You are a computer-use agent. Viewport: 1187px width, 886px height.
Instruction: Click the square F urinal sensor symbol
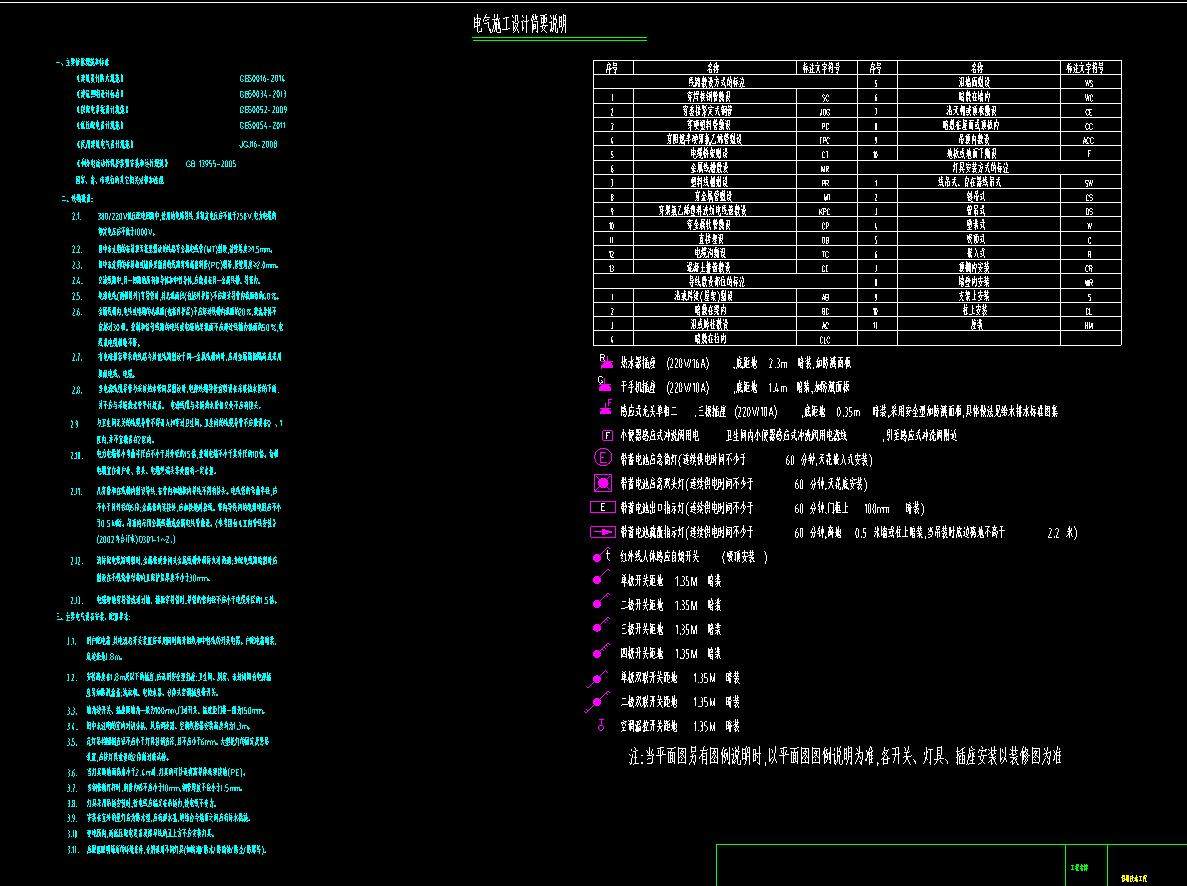(606, 435)
